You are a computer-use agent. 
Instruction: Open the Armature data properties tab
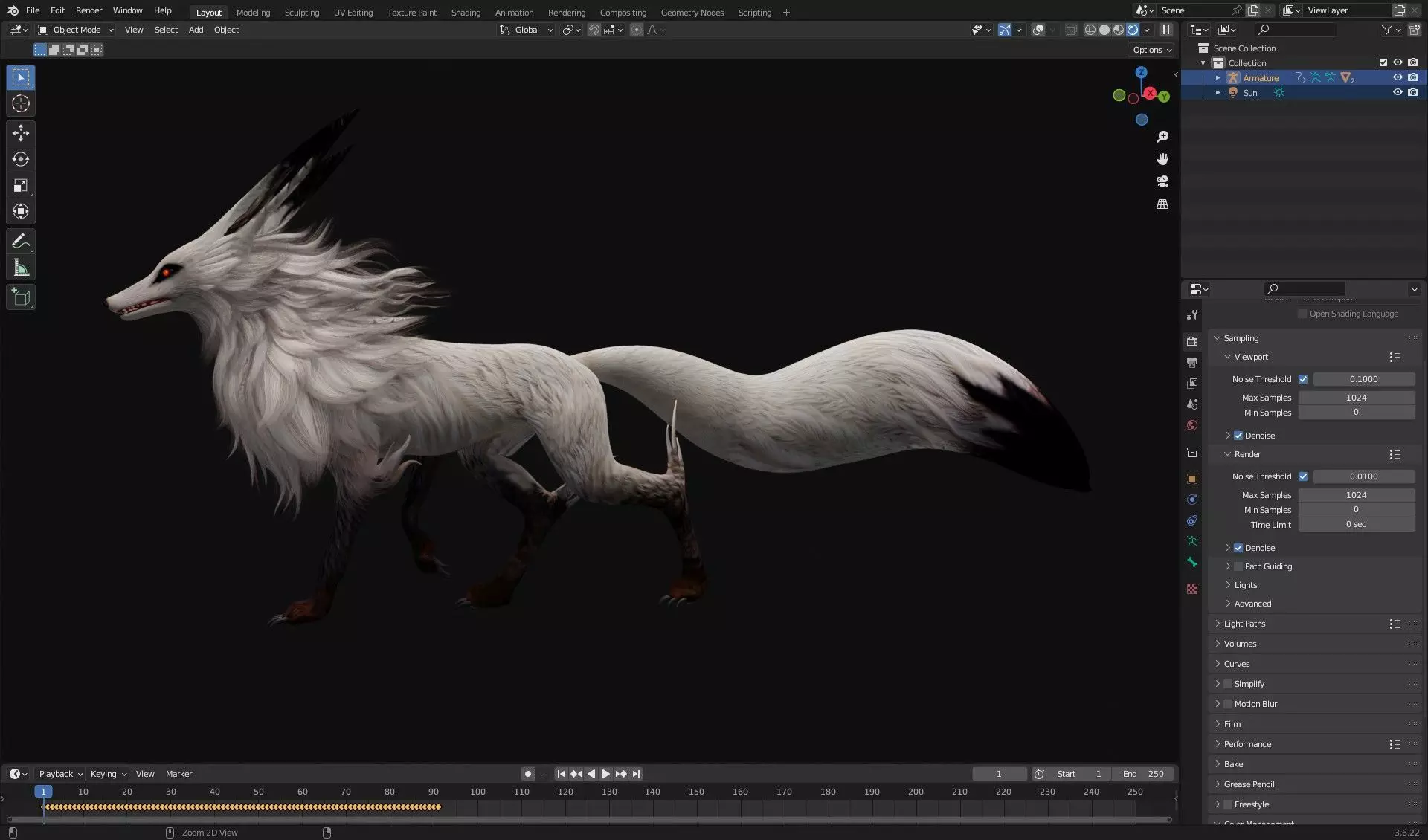(1192, 541)
